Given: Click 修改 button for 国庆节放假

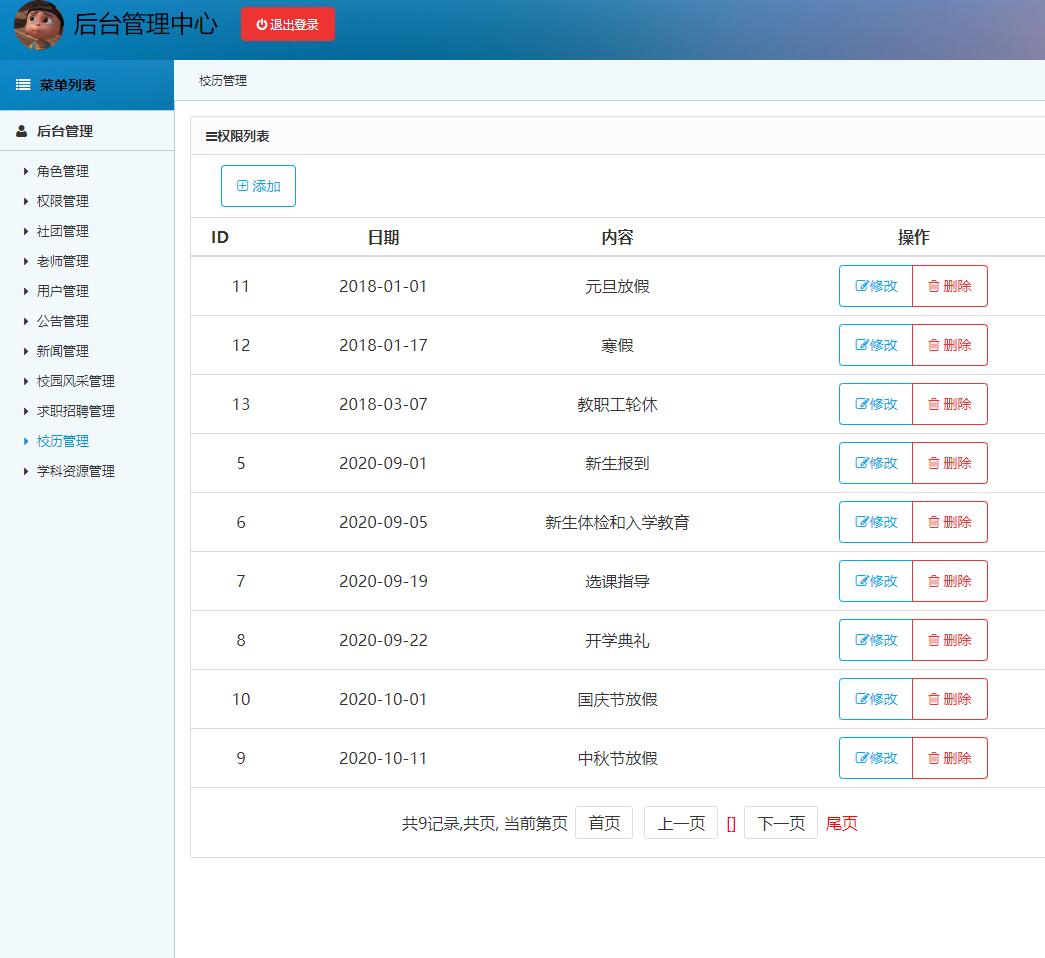Looking at the screenshot, I should (x=876, y=699).
